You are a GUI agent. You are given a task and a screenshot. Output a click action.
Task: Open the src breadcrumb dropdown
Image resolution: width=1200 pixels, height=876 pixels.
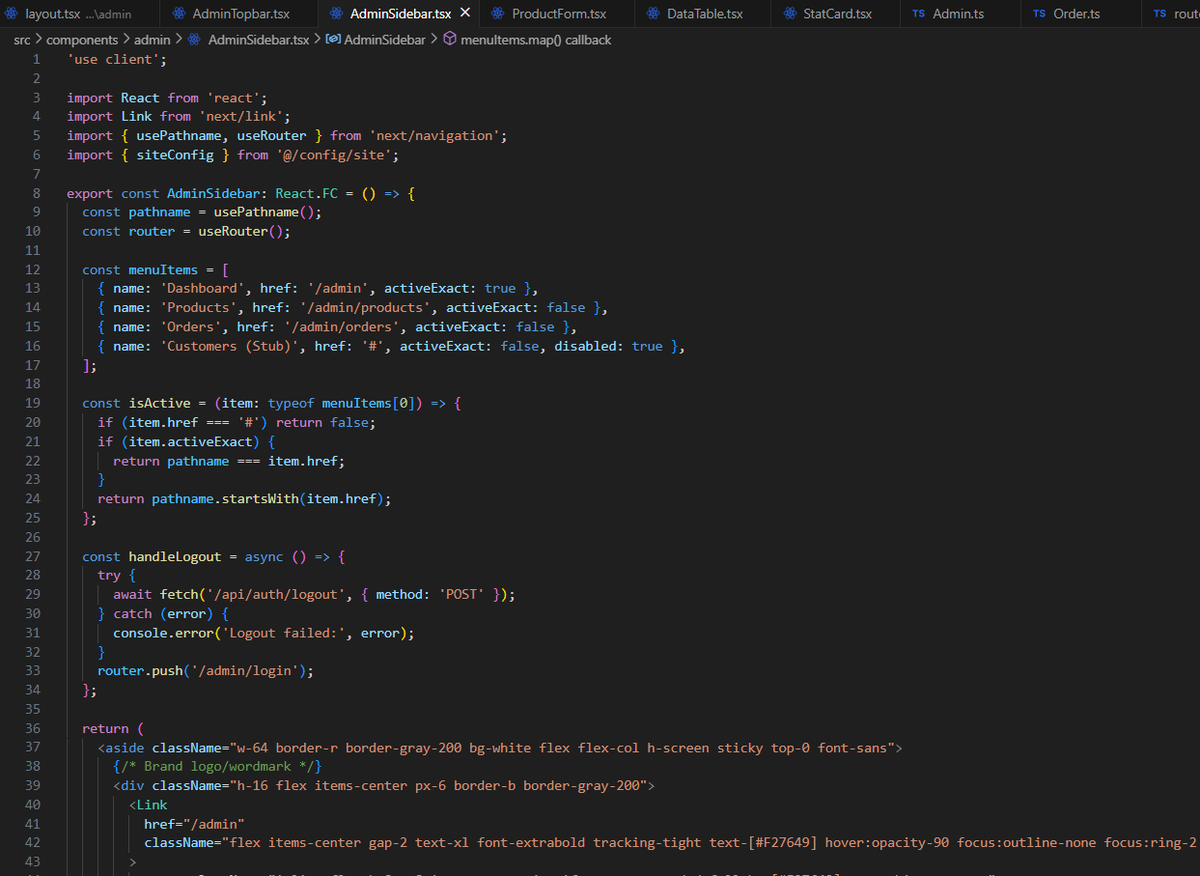coord(22,40)
